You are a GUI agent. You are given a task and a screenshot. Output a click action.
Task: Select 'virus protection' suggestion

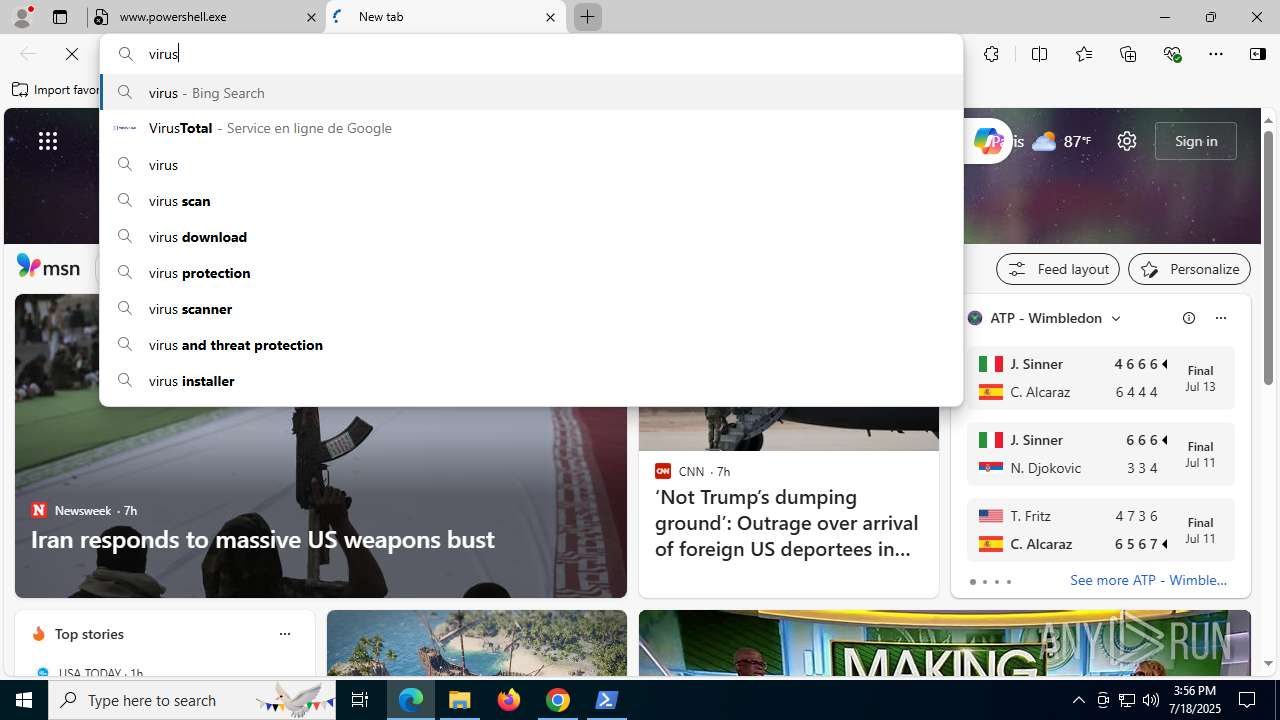[x=531, y=272]
